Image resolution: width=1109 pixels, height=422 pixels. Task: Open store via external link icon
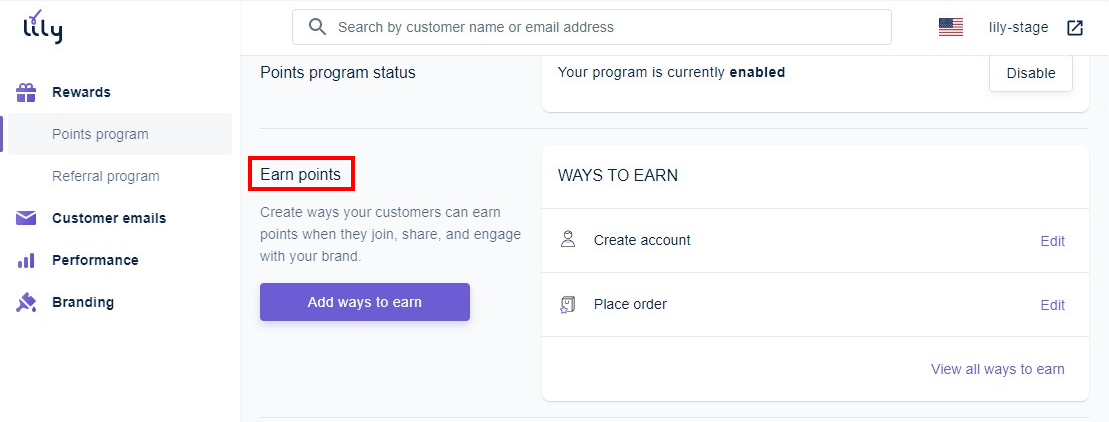pyautogui.click(x=1075, y=28)
